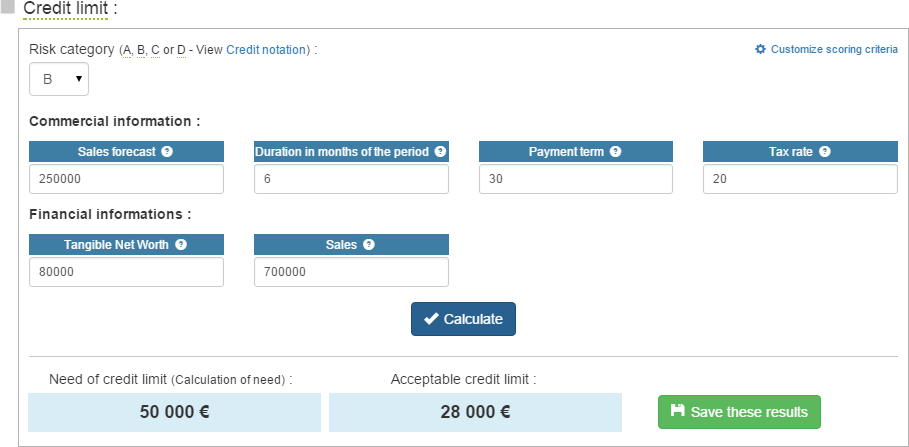Viewport: 909px width, 447px height.
Task: Click help icon beside Duration in months
Action: point(439,152)
